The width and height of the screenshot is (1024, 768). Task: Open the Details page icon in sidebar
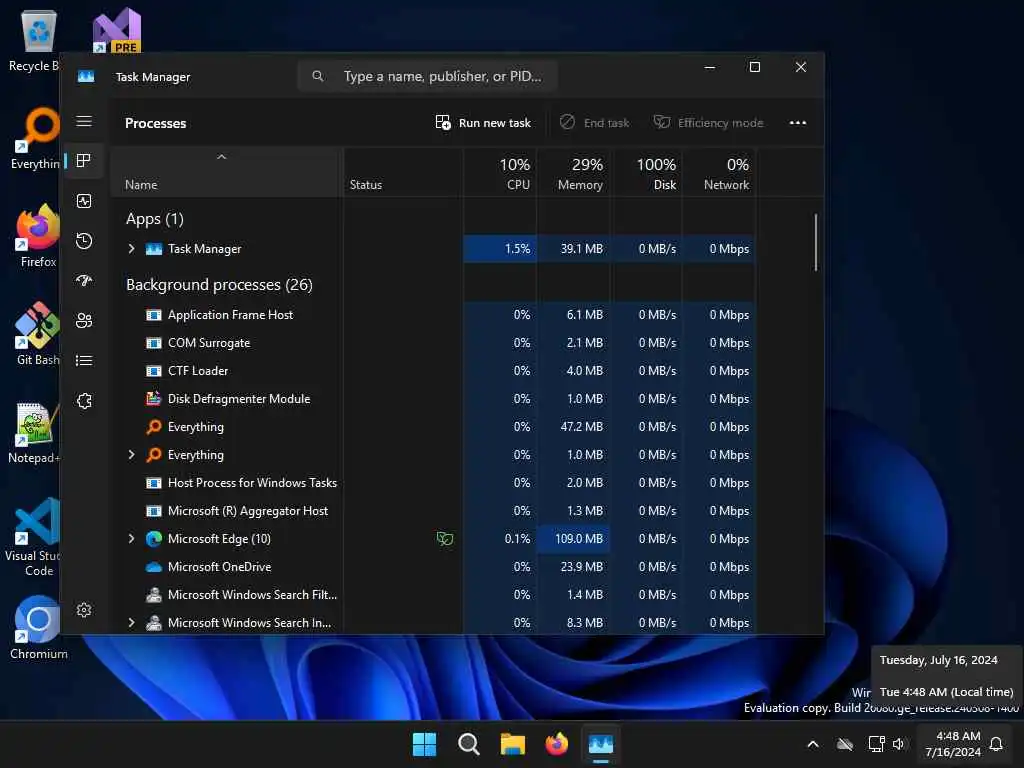point(84,360)
